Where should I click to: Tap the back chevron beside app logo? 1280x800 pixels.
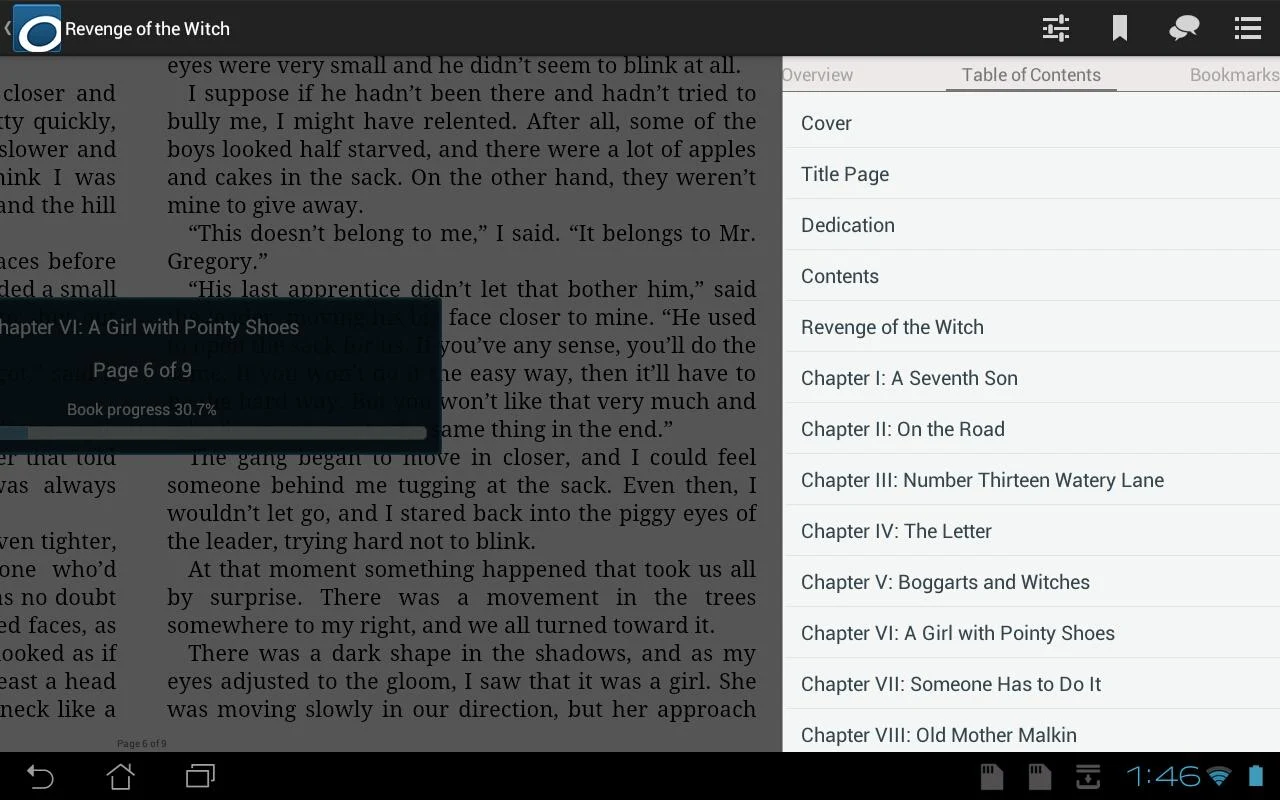tap(7, 29)
